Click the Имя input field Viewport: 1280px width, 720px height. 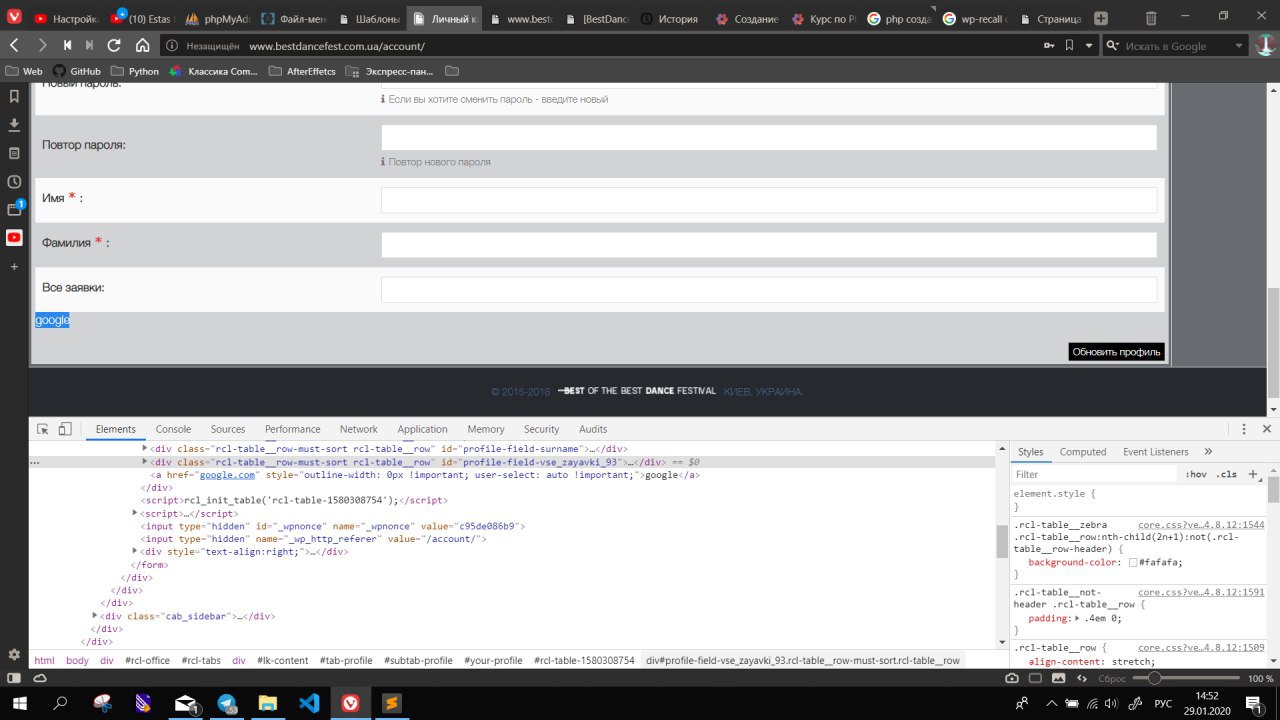[768, 200]
